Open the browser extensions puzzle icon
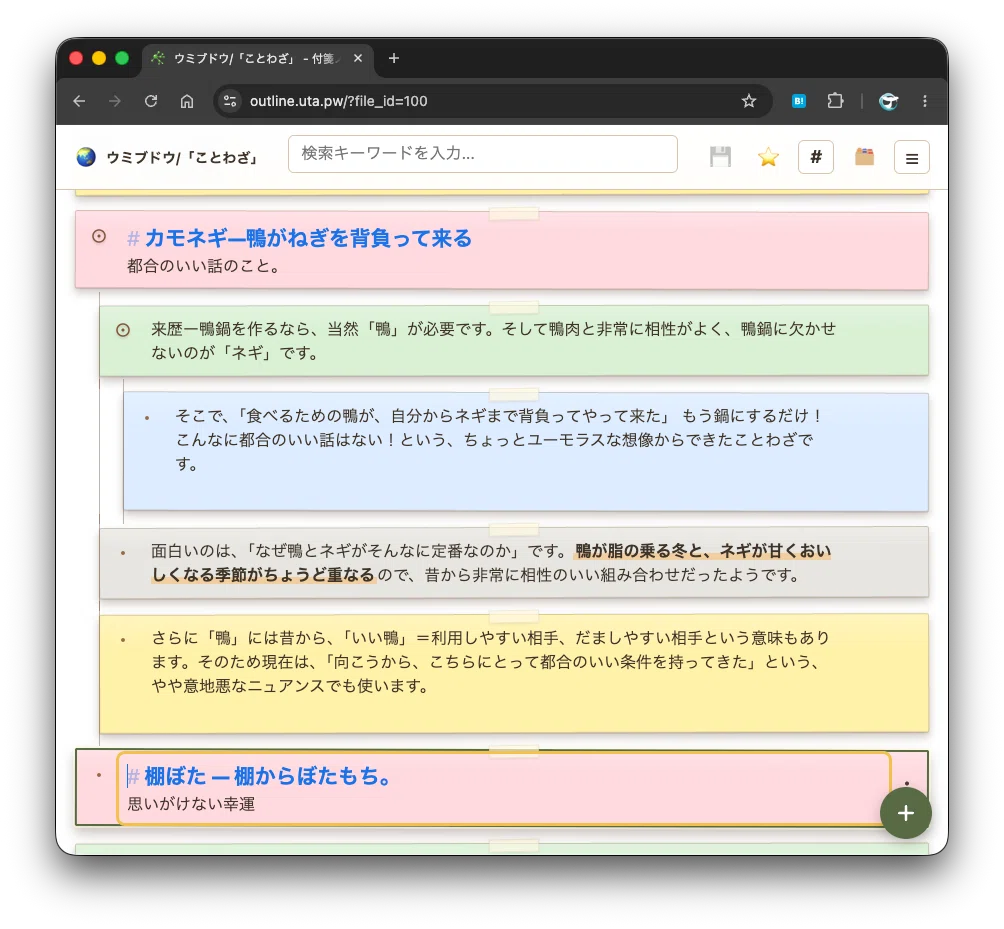The image size is (1004, 929). [835, 101]
